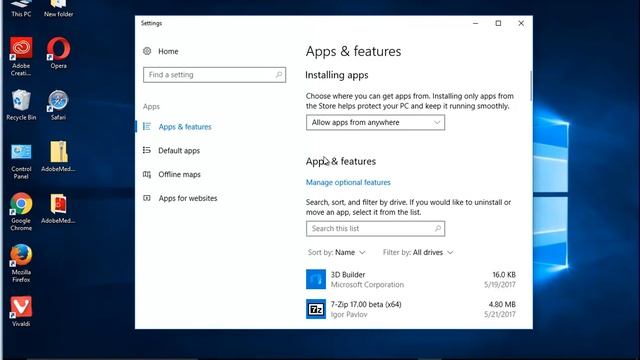Click the Default apps sidebar icon
Image resolution: width=640 pixels, height=360 pixels.
[x=147, y=150]
